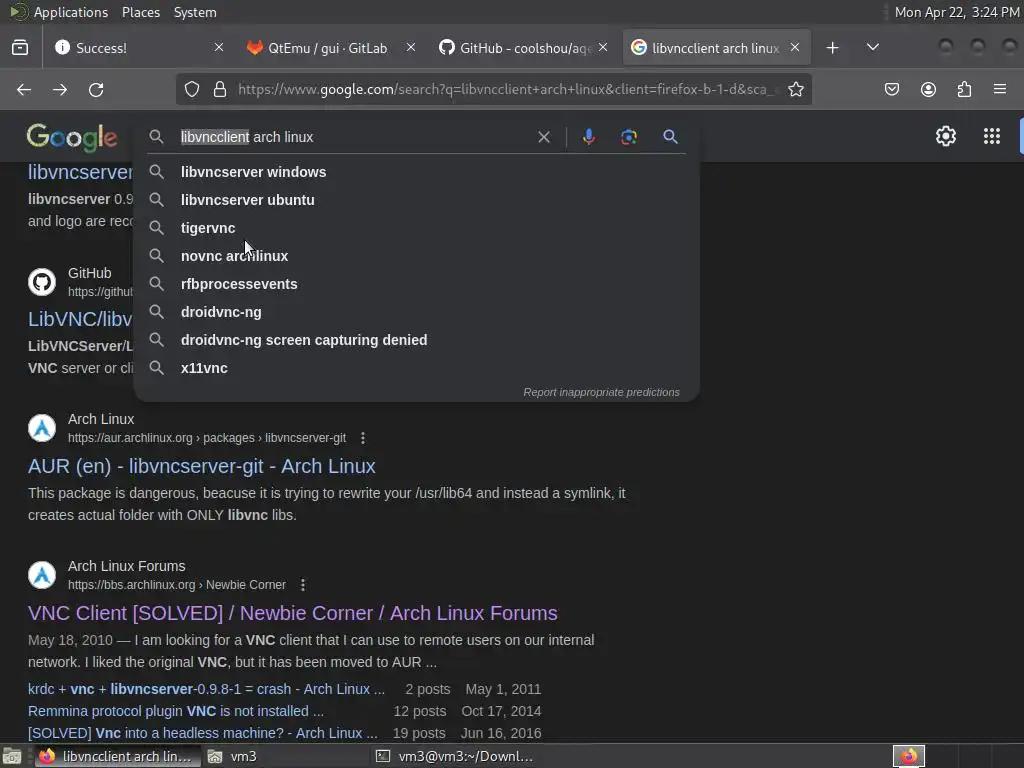View site security lock info
The width and height of the screenshot is (1024, 768).
pyautogui.click(x=220, y=89)
